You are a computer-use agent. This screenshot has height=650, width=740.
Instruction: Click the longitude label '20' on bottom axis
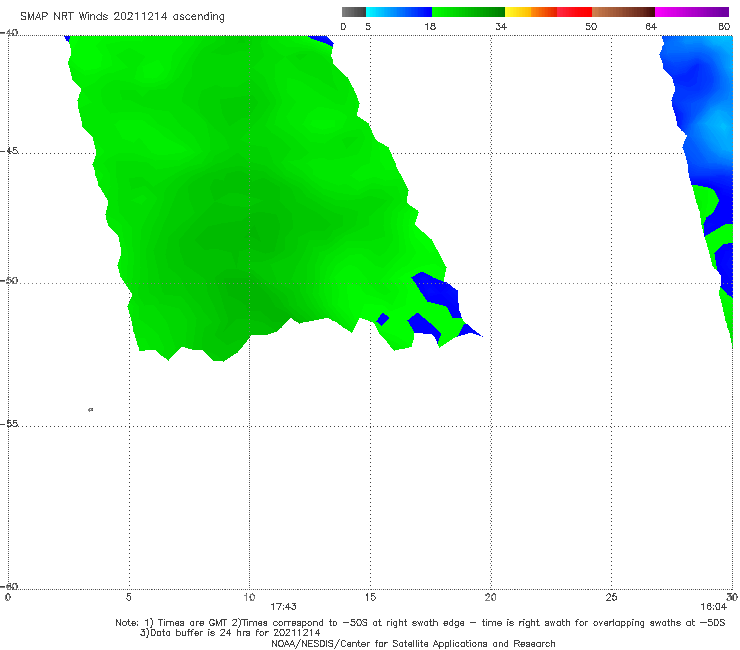[x=491, y=597]
